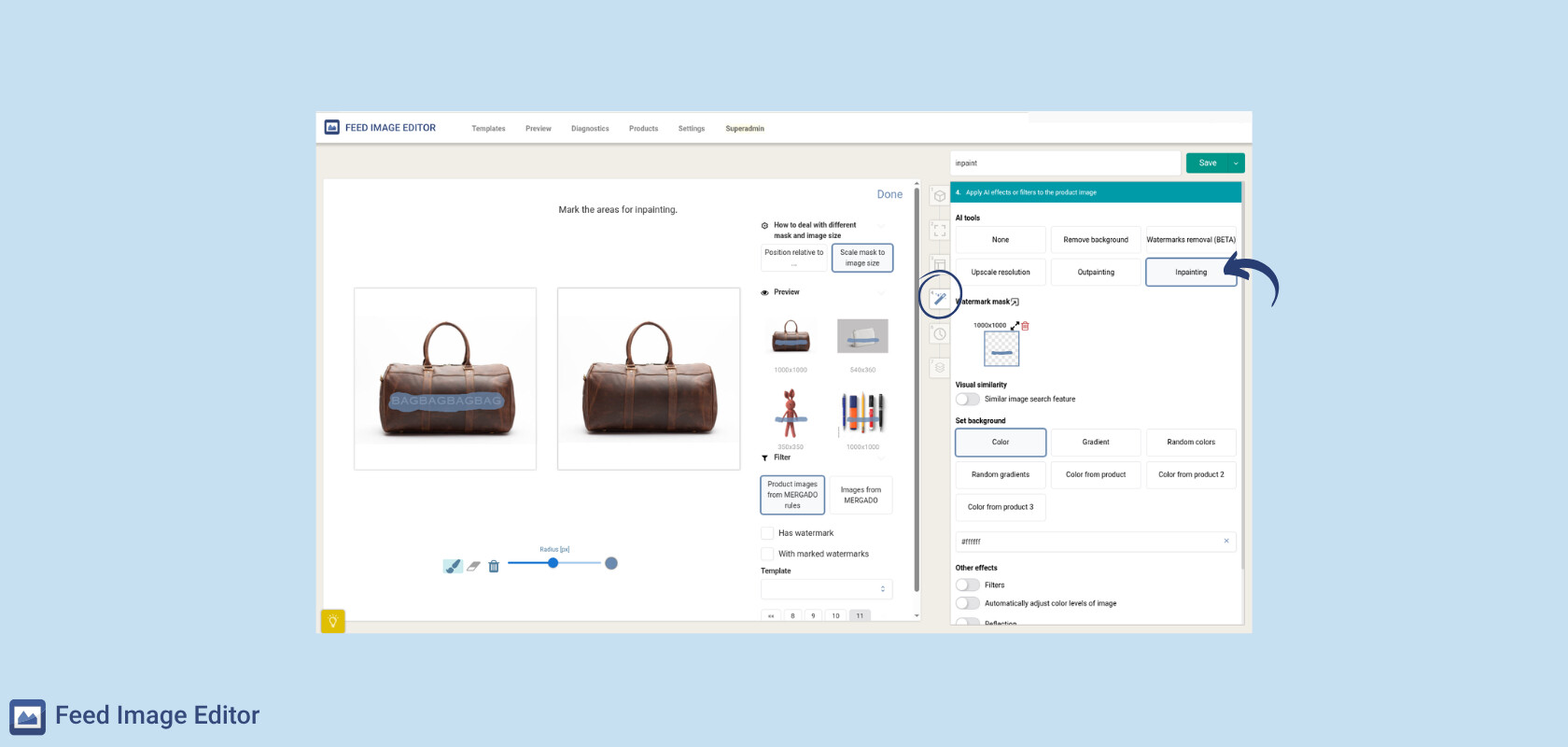The width and height of the screenshot is (1568, 747).
Task: Enable the Similar image search feature toggle
Action: tap(968, 400)
